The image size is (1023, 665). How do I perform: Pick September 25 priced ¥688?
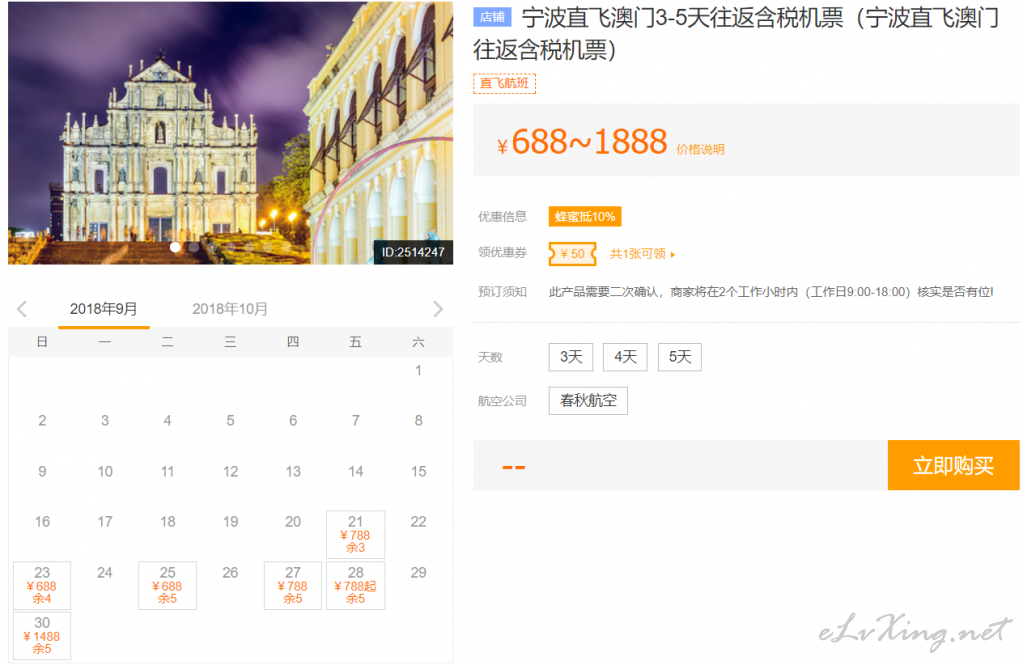[168, 585]
